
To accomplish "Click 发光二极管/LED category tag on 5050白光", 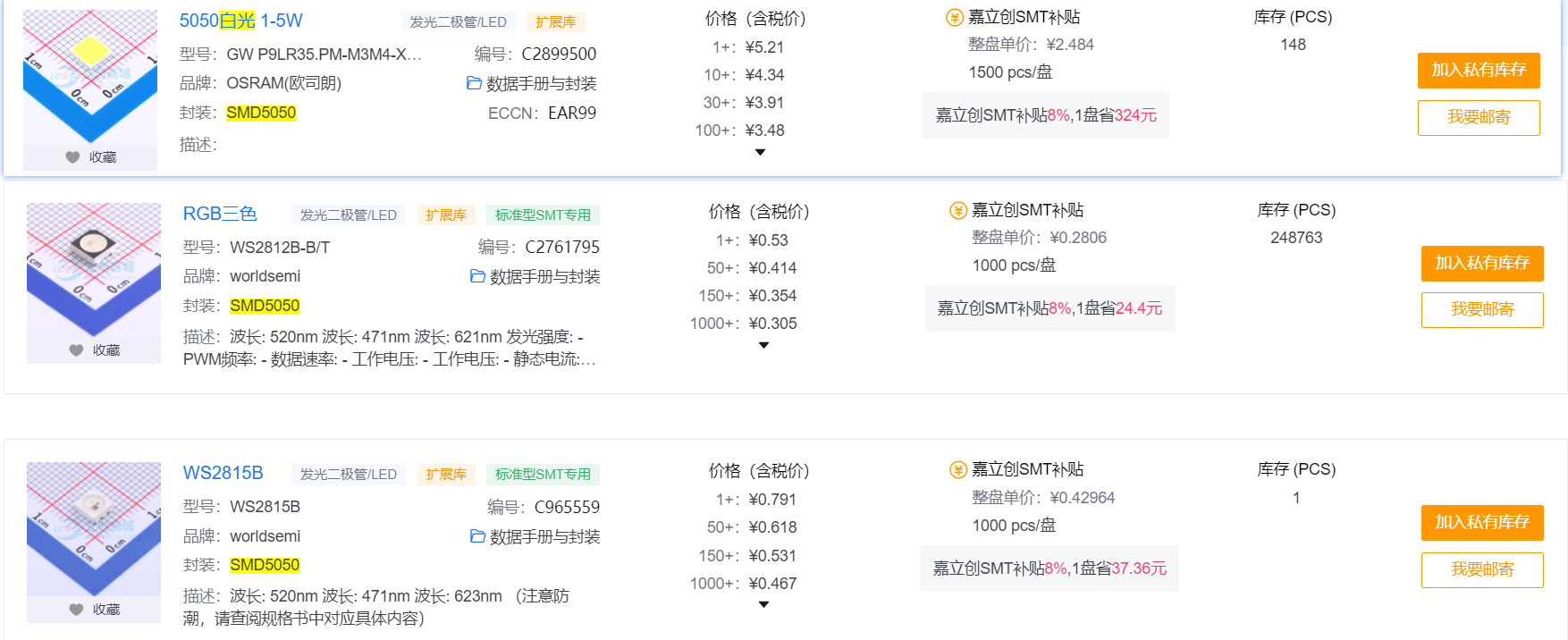I will (x=458, y=22).
